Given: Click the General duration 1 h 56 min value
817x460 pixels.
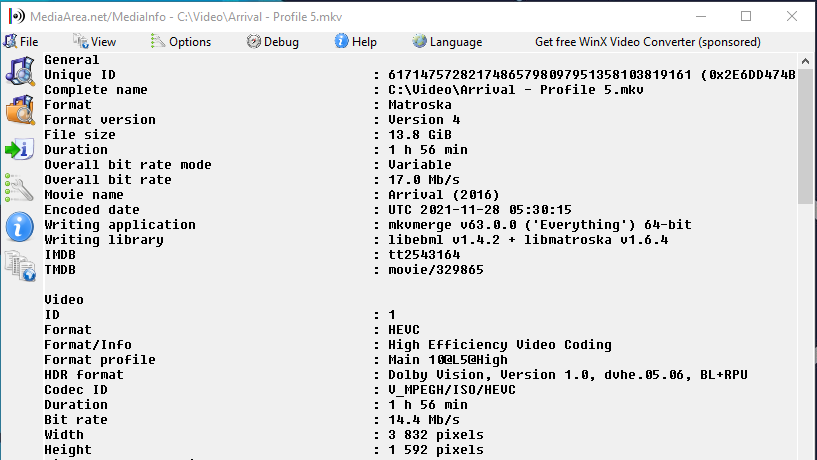Looking at the screenshot, I should click(428, 150).
